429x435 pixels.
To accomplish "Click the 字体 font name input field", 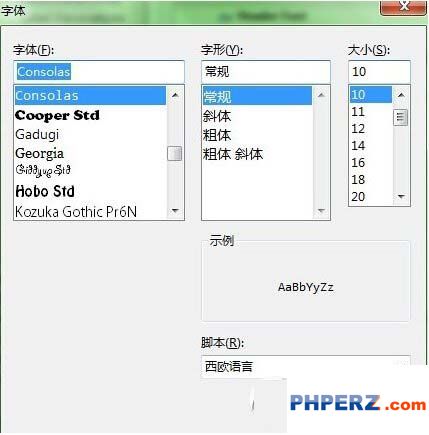I will (99, 72).
